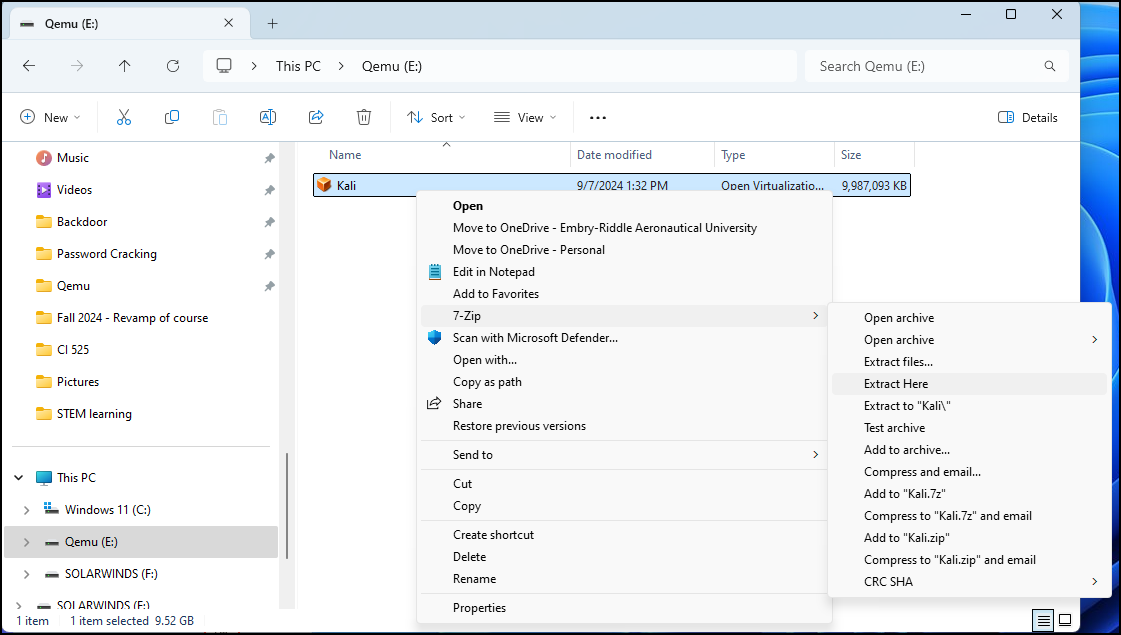This screenshot has width=1121, height=635.
Task: Switch to large thumbnails view in the status bar
Action: tap(1065, 620)
